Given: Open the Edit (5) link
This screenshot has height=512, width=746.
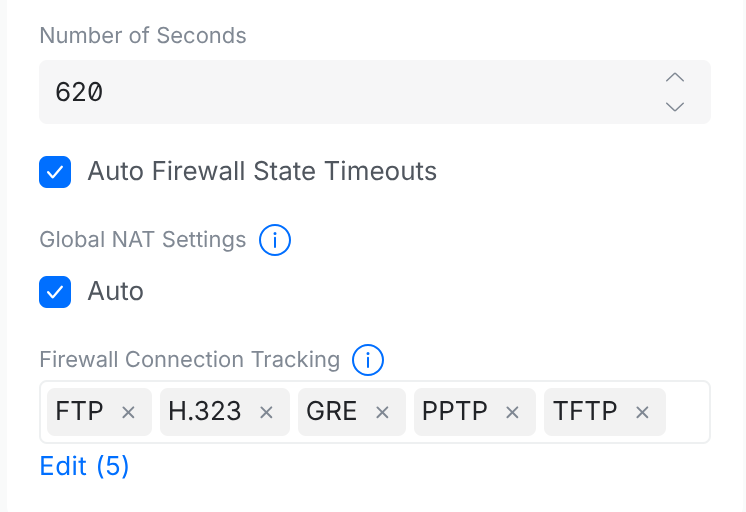Looking at the screenshot, I should point(84,466).
